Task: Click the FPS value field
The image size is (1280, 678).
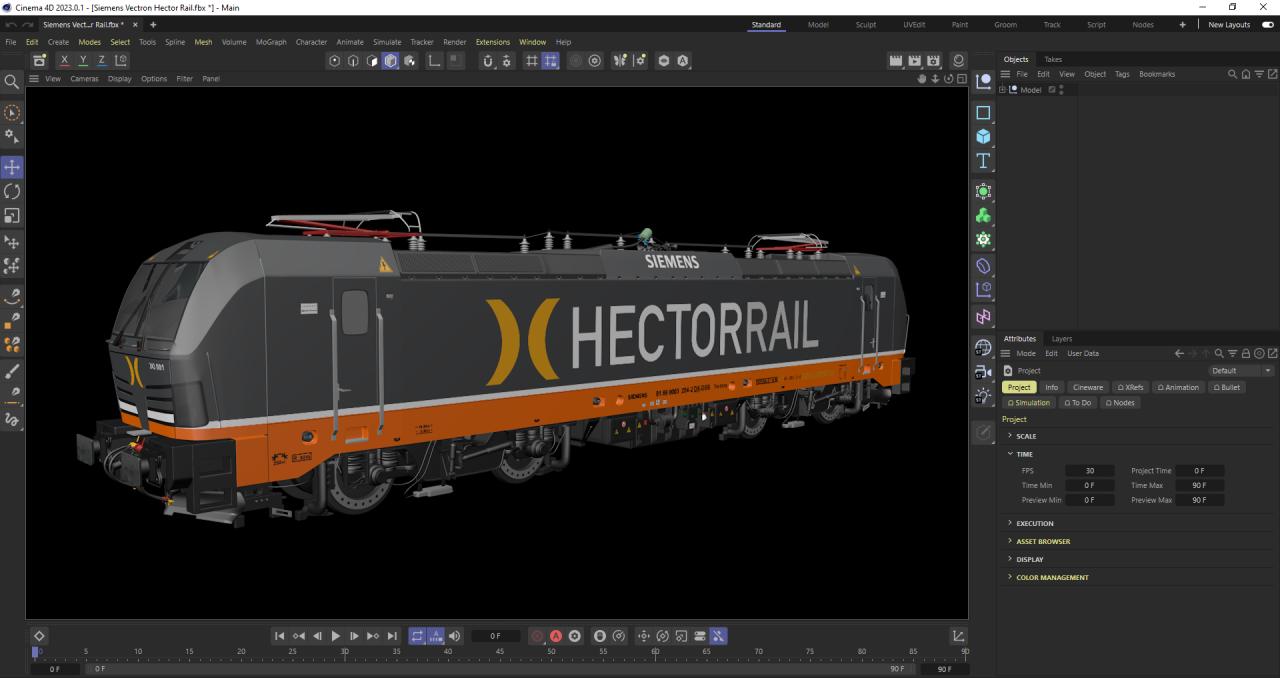Action: tap(1089, 470)
